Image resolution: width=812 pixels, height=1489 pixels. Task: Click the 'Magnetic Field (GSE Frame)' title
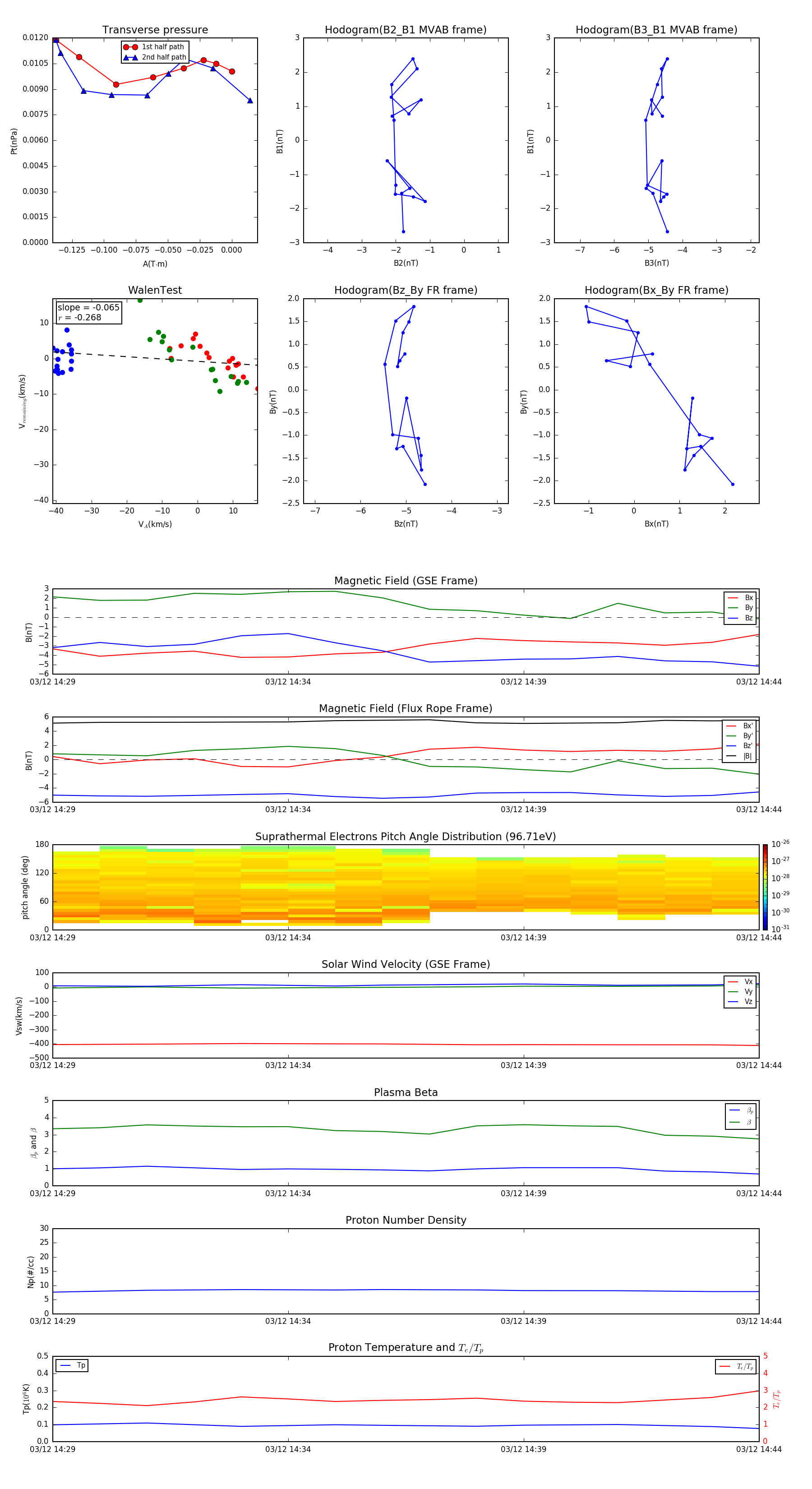click(406, 581)
